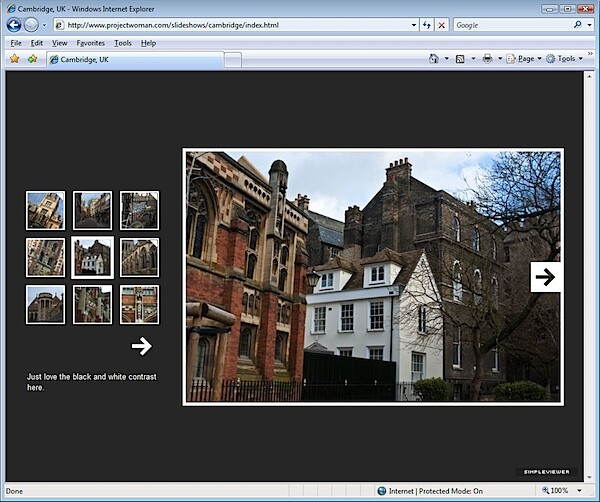Click the Home icon in command bar
Image resolution: width=600 pixels, height=502 pixels.
tap(434, 59)
